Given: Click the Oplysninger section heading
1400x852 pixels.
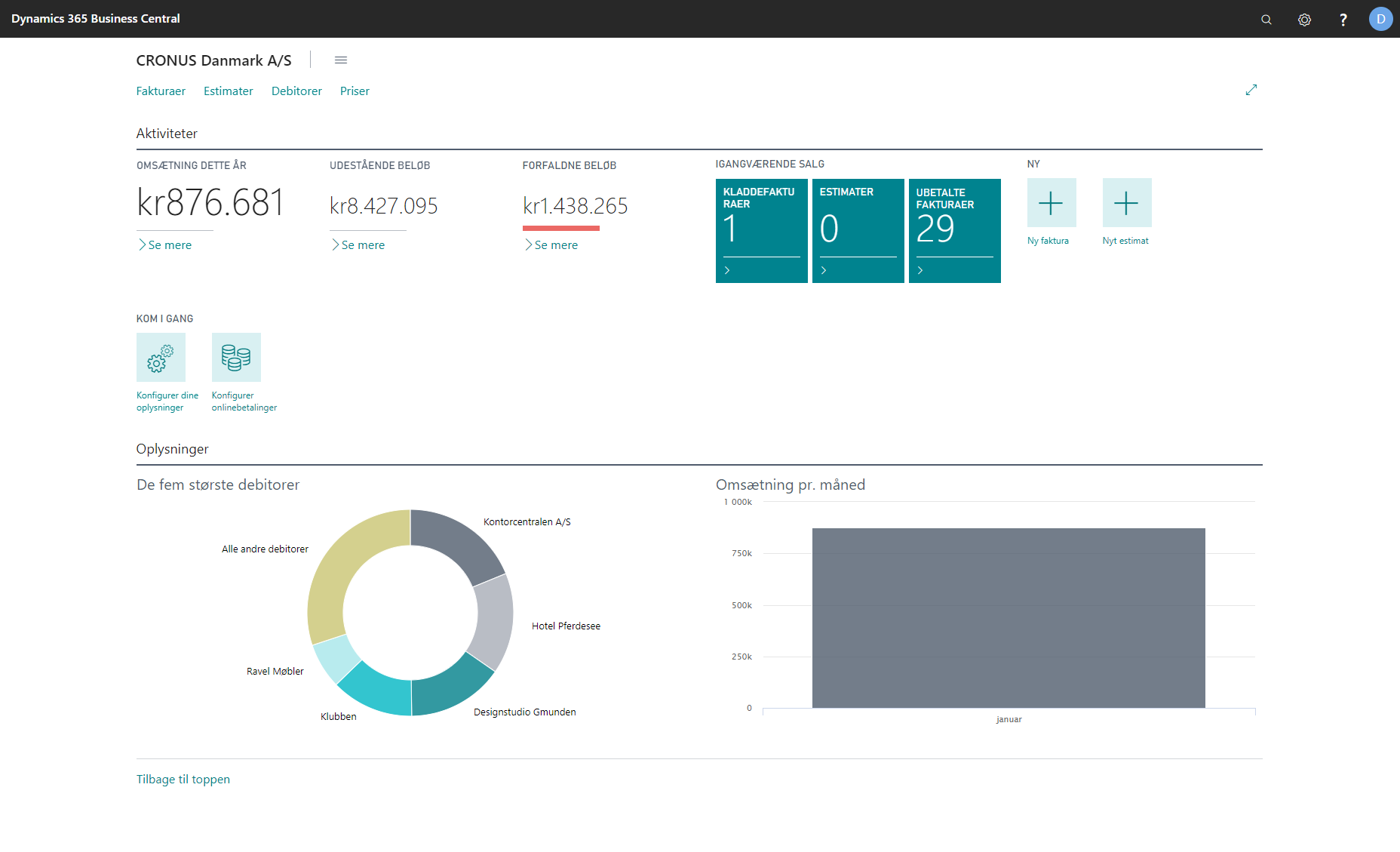Looking at the screenshot, I should [173, 449].
